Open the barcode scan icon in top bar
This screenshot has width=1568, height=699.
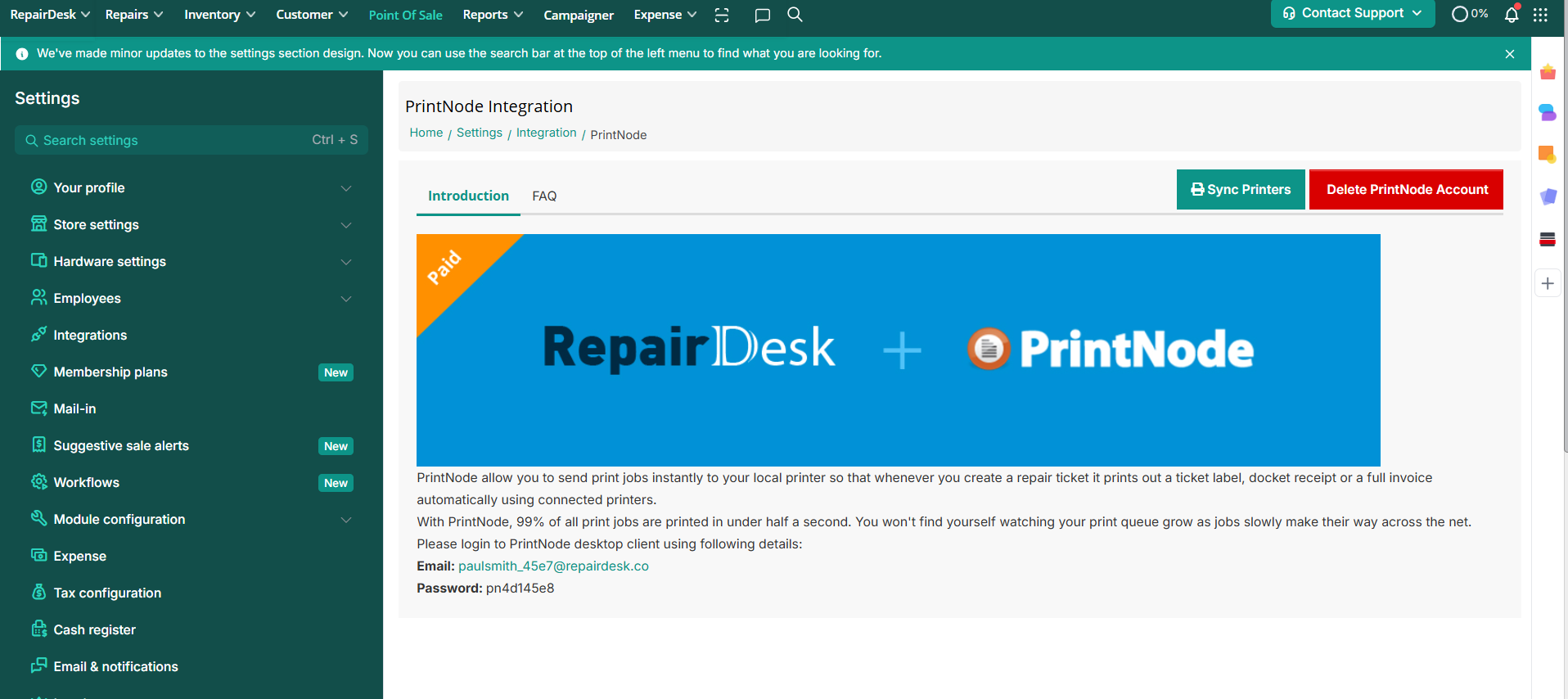722,15
